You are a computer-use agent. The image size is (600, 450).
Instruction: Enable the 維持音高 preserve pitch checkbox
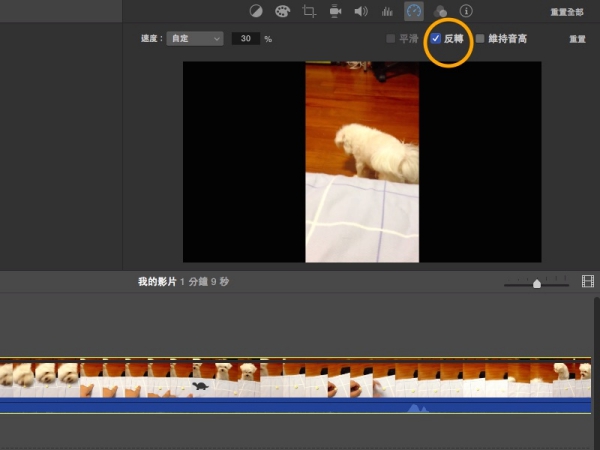480,39
